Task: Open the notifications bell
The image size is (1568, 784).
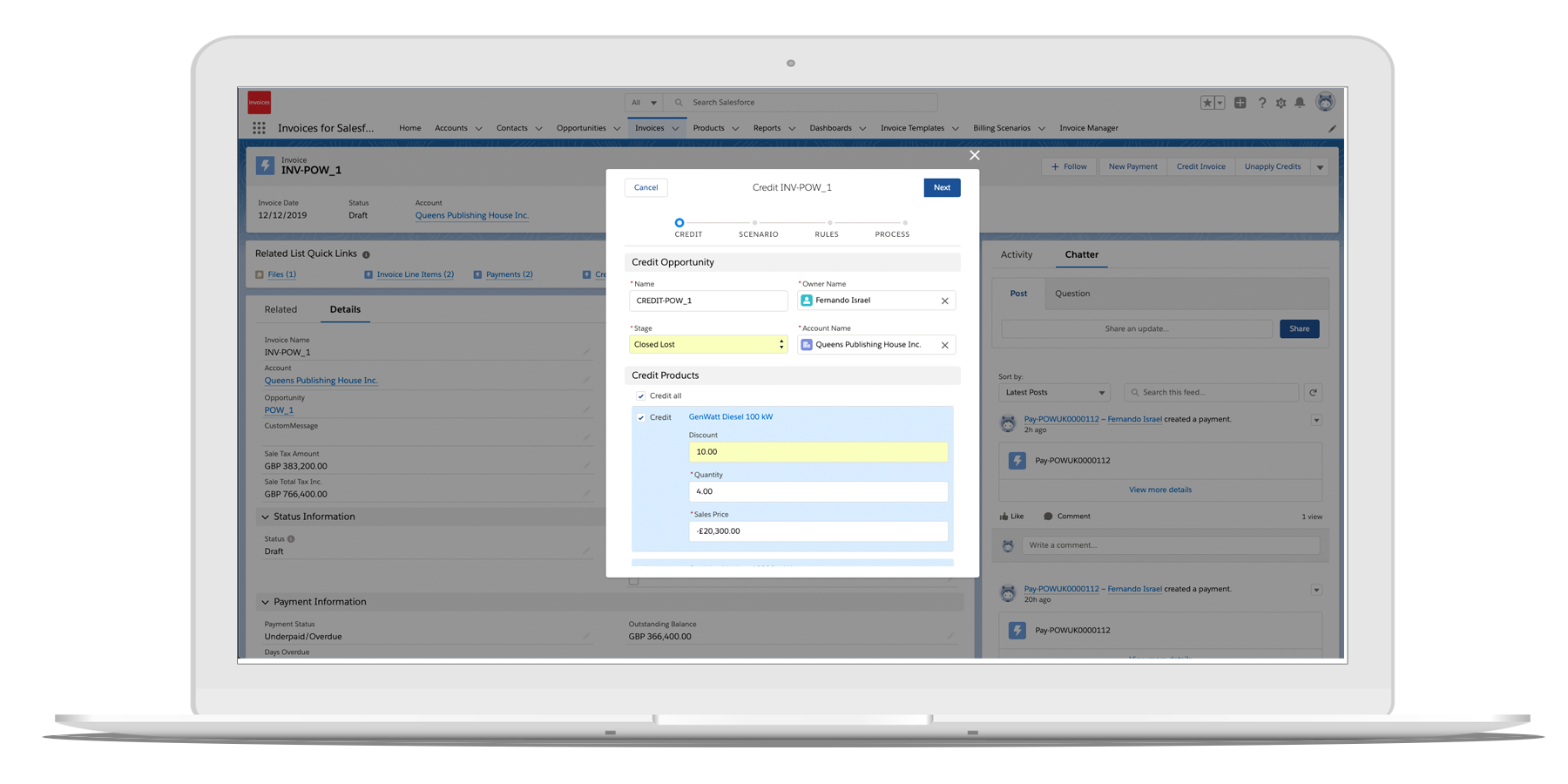Action: point(1300,103)
